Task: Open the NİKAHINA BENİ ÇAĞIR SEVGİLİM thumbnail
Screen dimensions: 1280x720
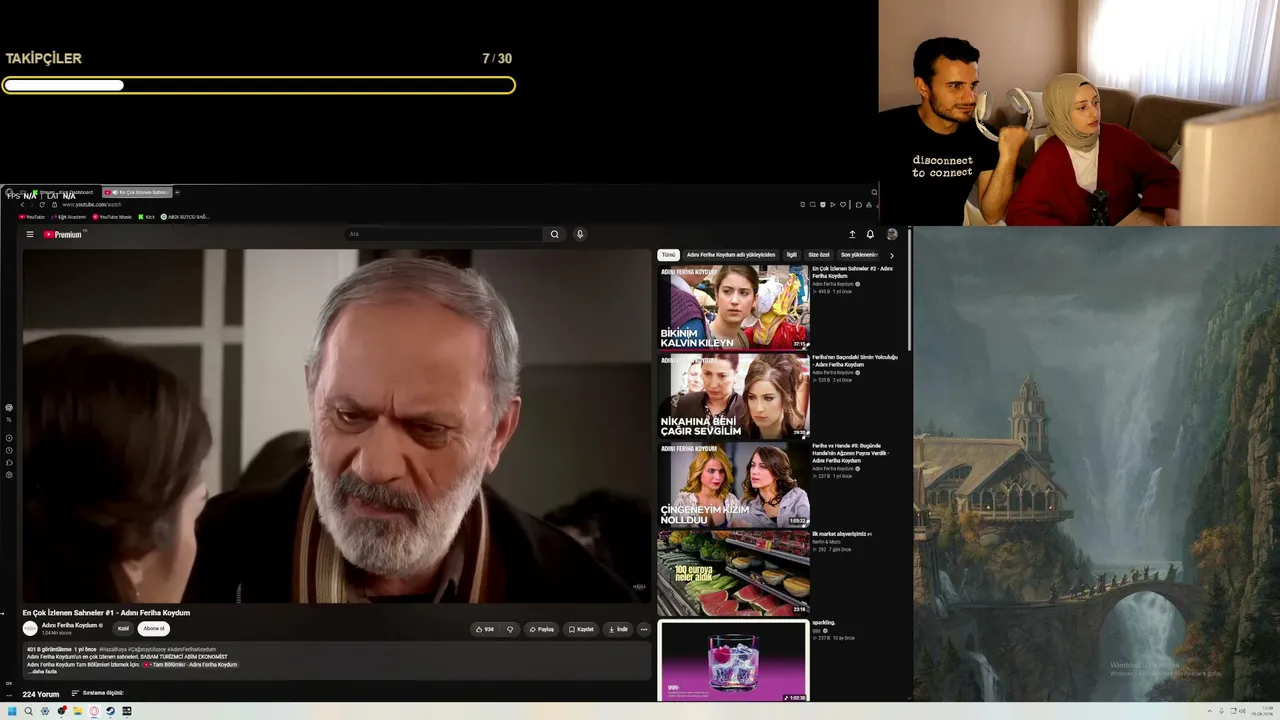Action: point(733,396)
